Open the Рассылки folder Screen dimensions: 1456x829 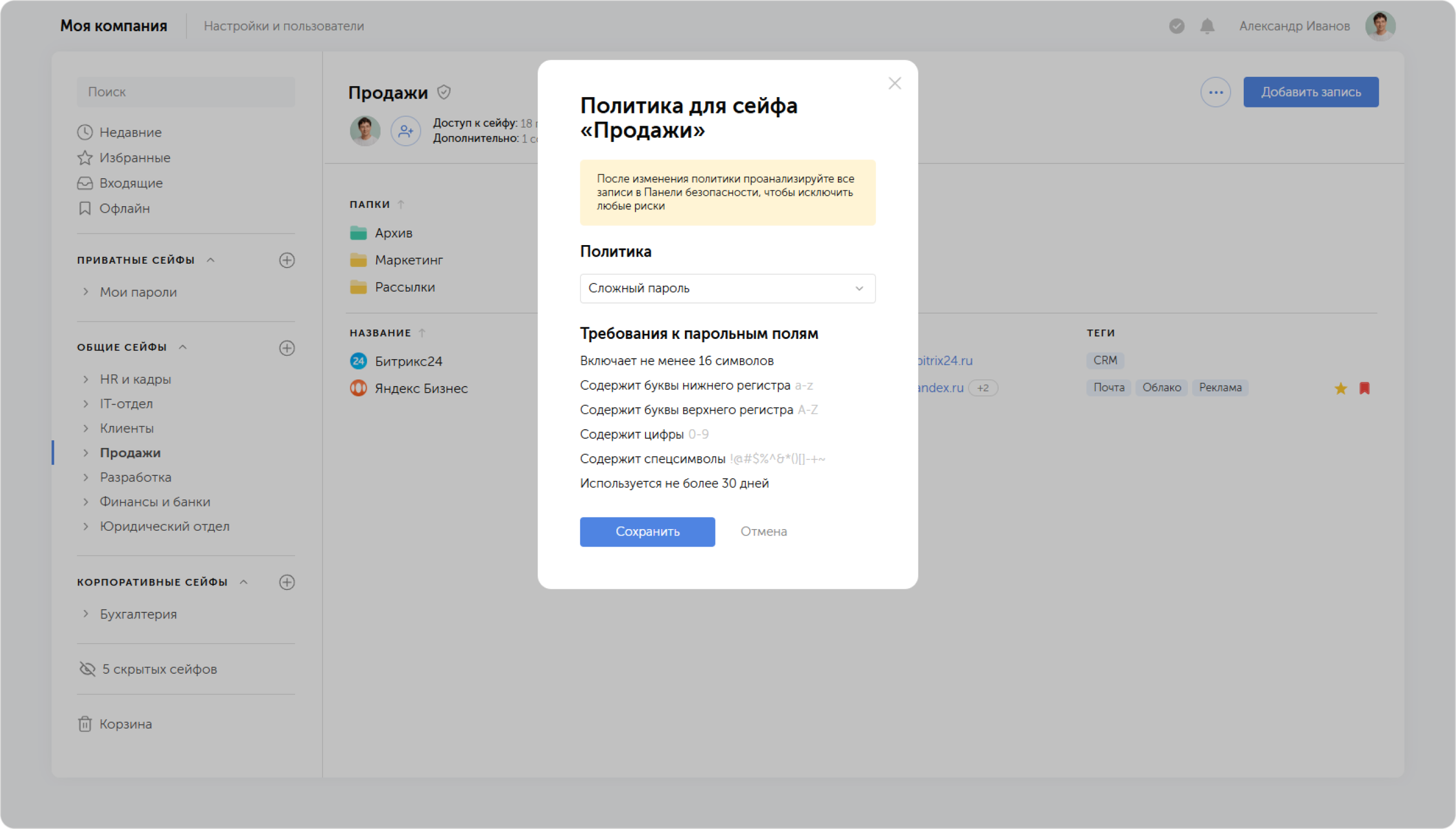(405, 287)
